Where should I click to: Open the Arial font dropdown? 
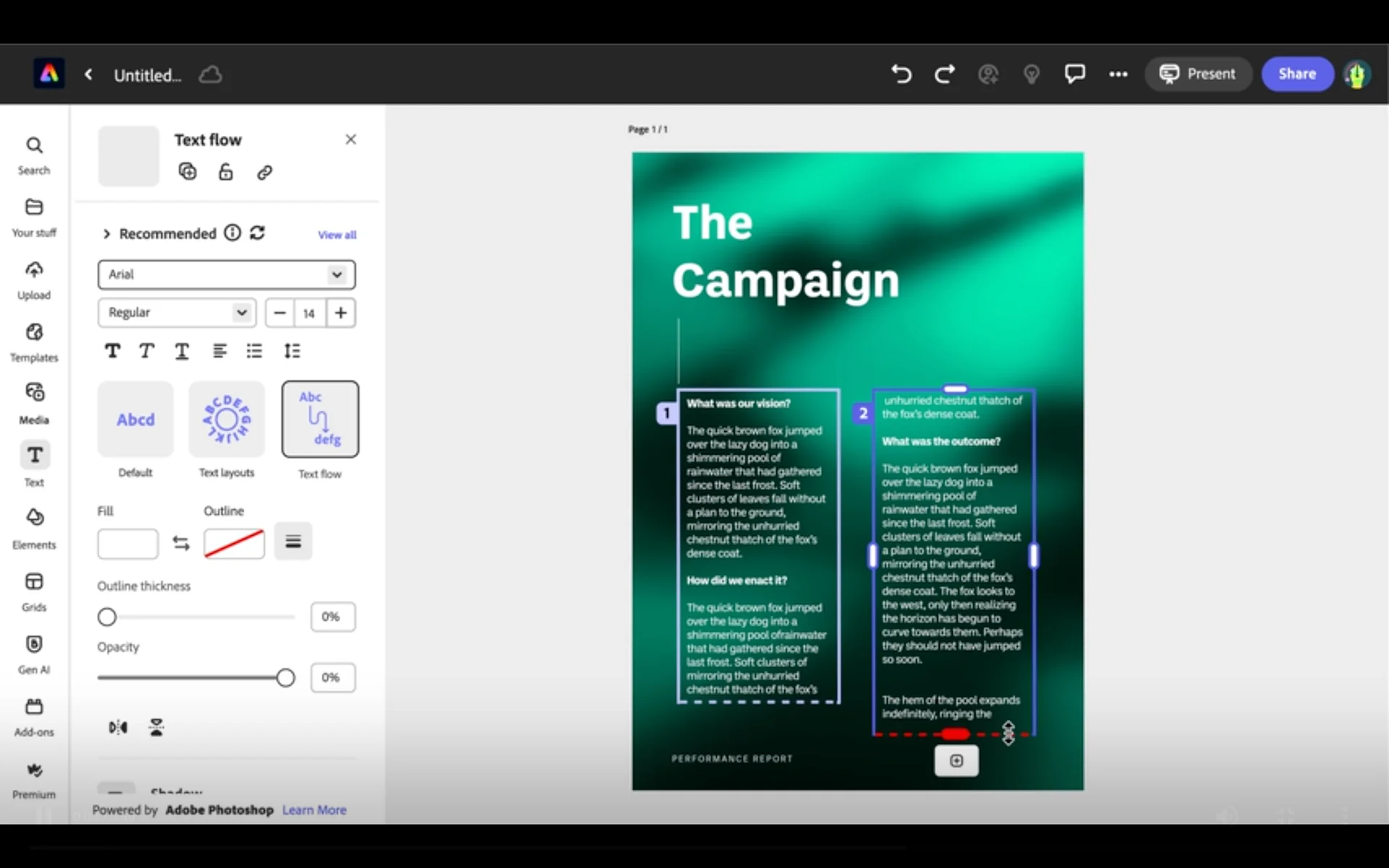(x=226, y=274)
